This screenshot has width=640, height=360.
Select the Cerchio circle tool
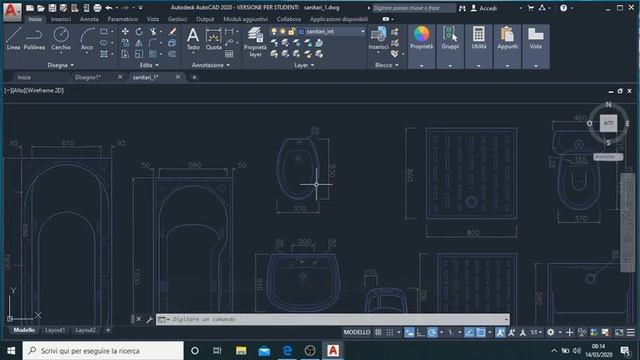(61, 39)
